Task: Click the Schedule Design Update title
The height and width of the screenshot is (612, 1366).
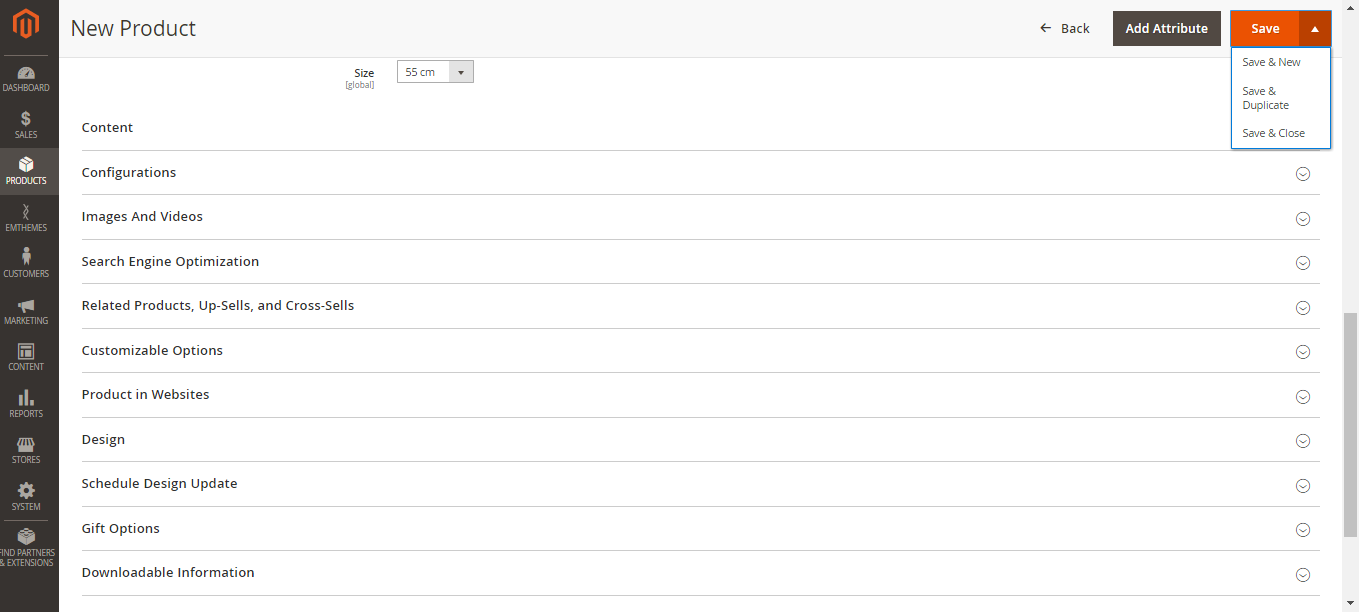Action: [159, 483]
